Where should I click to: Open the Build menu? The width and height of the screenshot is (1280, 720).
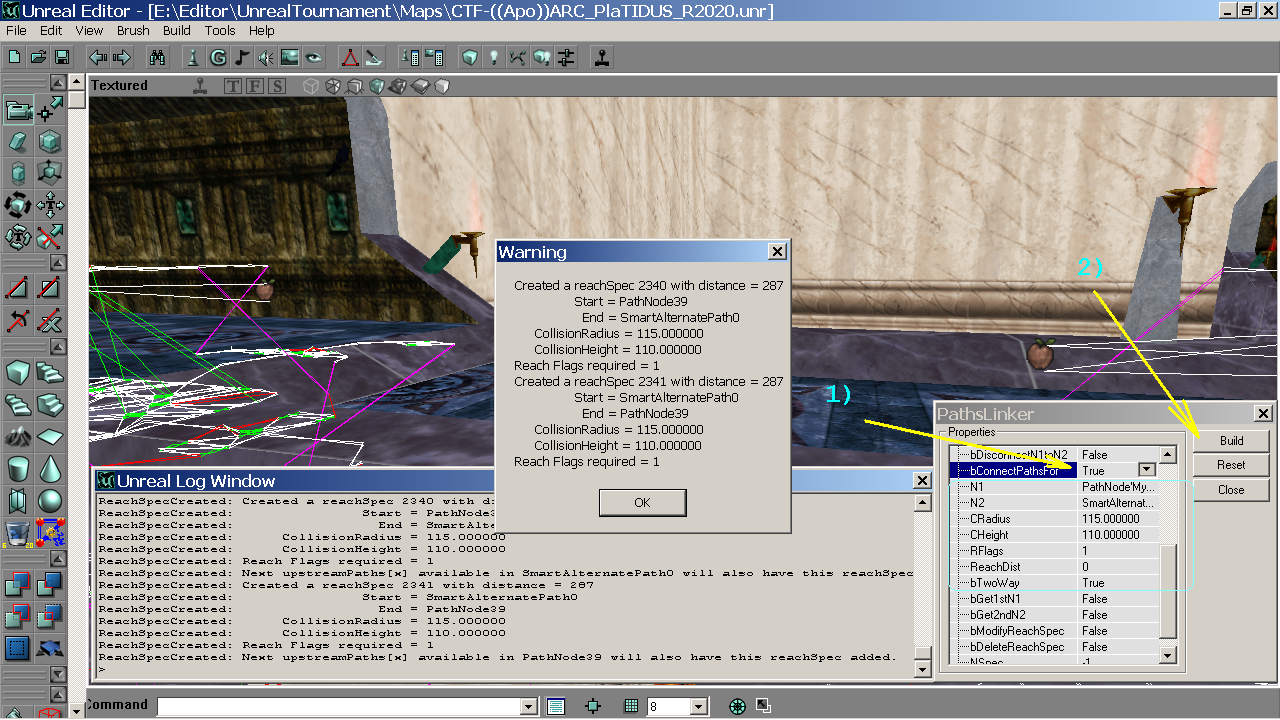(x=177, y=31)
